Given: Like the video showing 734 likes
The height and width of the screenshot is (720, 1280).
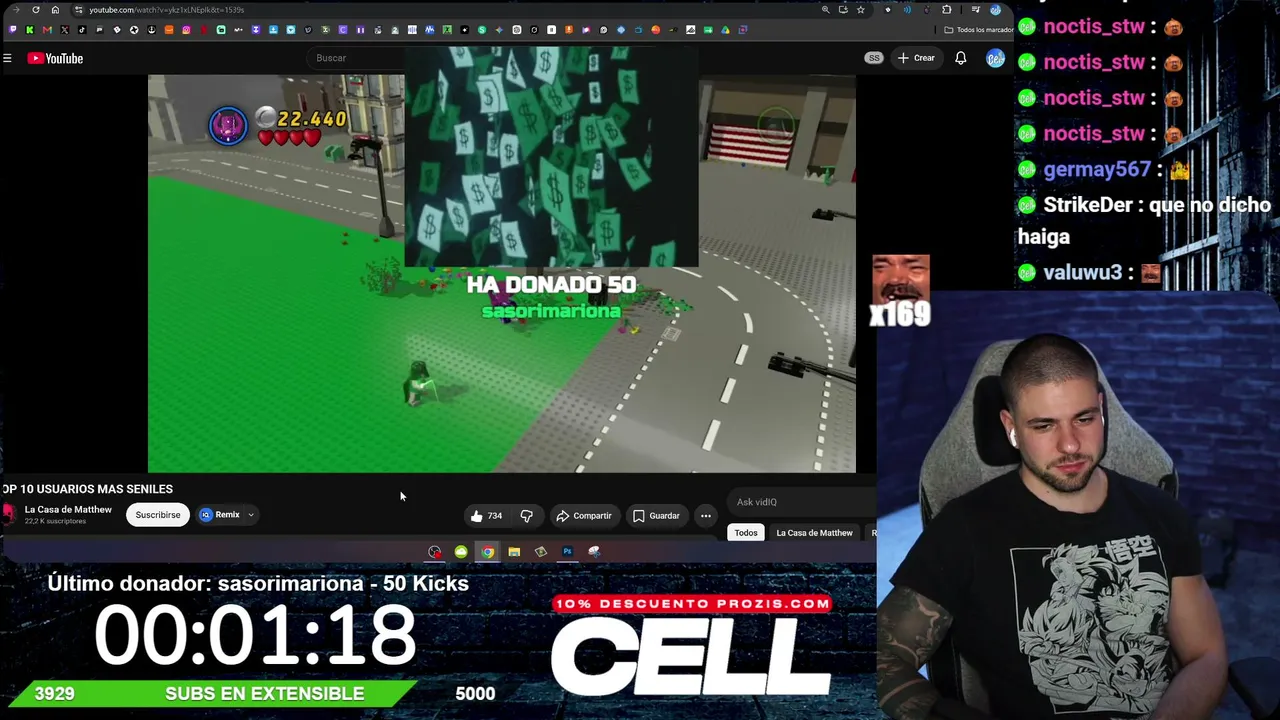Looking at the screenshot, I should coord(487,516).
